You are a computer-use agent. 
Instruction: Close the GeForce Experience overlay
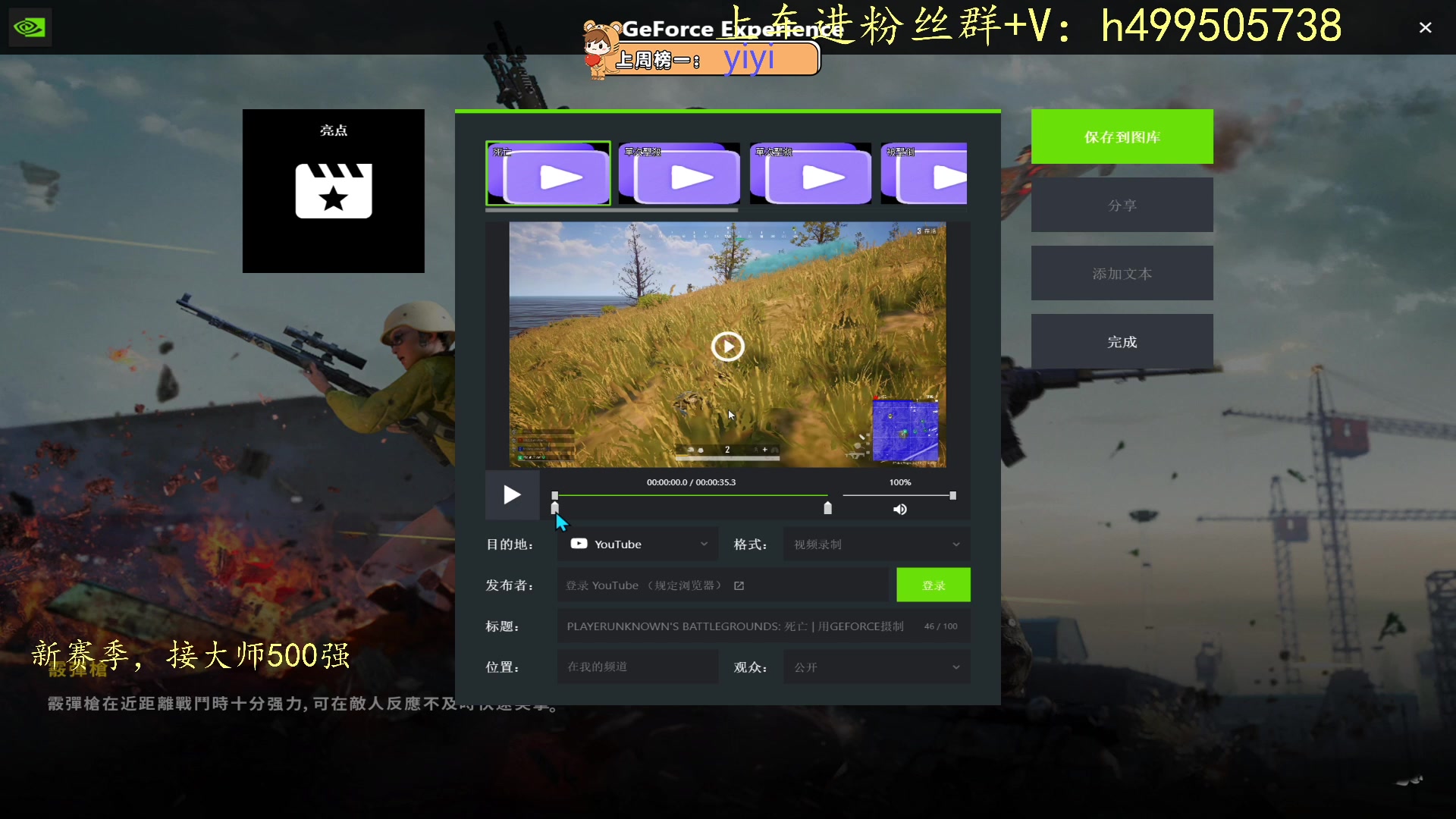[1426, 28]
